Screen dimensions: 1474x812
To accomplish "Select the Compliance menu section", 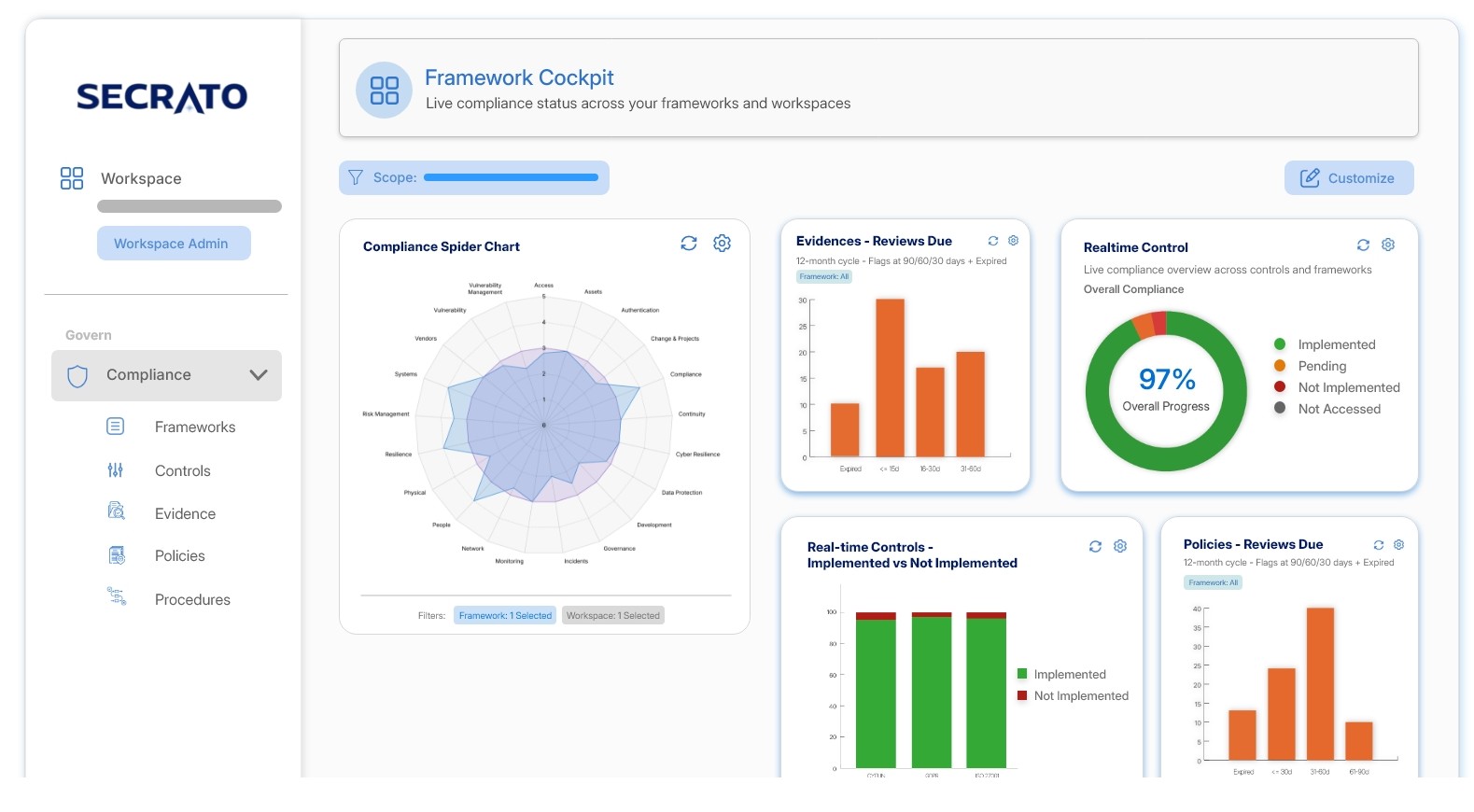I will click(166, 375).
